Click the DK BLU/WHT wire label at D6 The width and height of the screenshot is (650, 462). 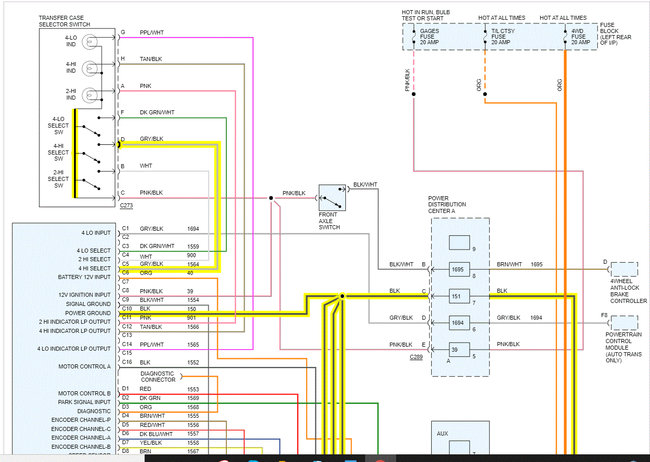pos(156,434)
